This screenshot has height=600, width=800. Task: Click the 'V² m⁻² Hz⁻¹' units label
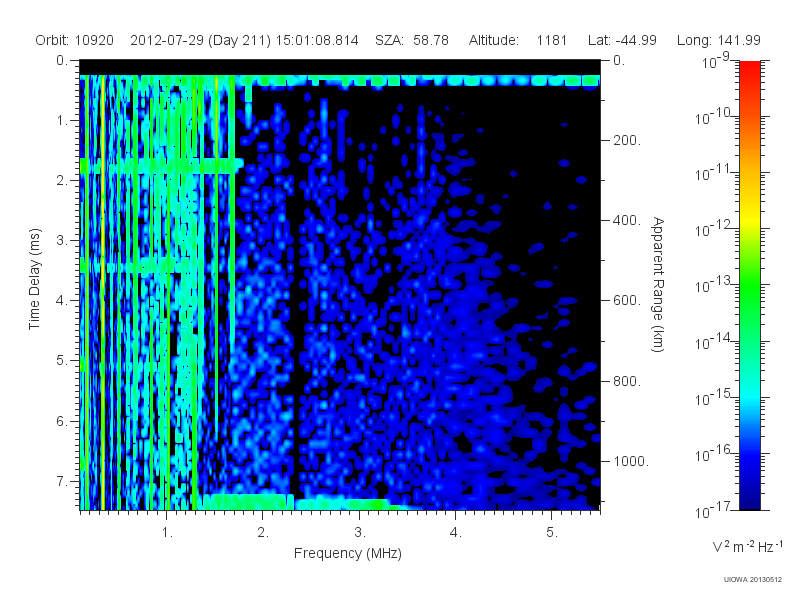(x=747, y=546)
